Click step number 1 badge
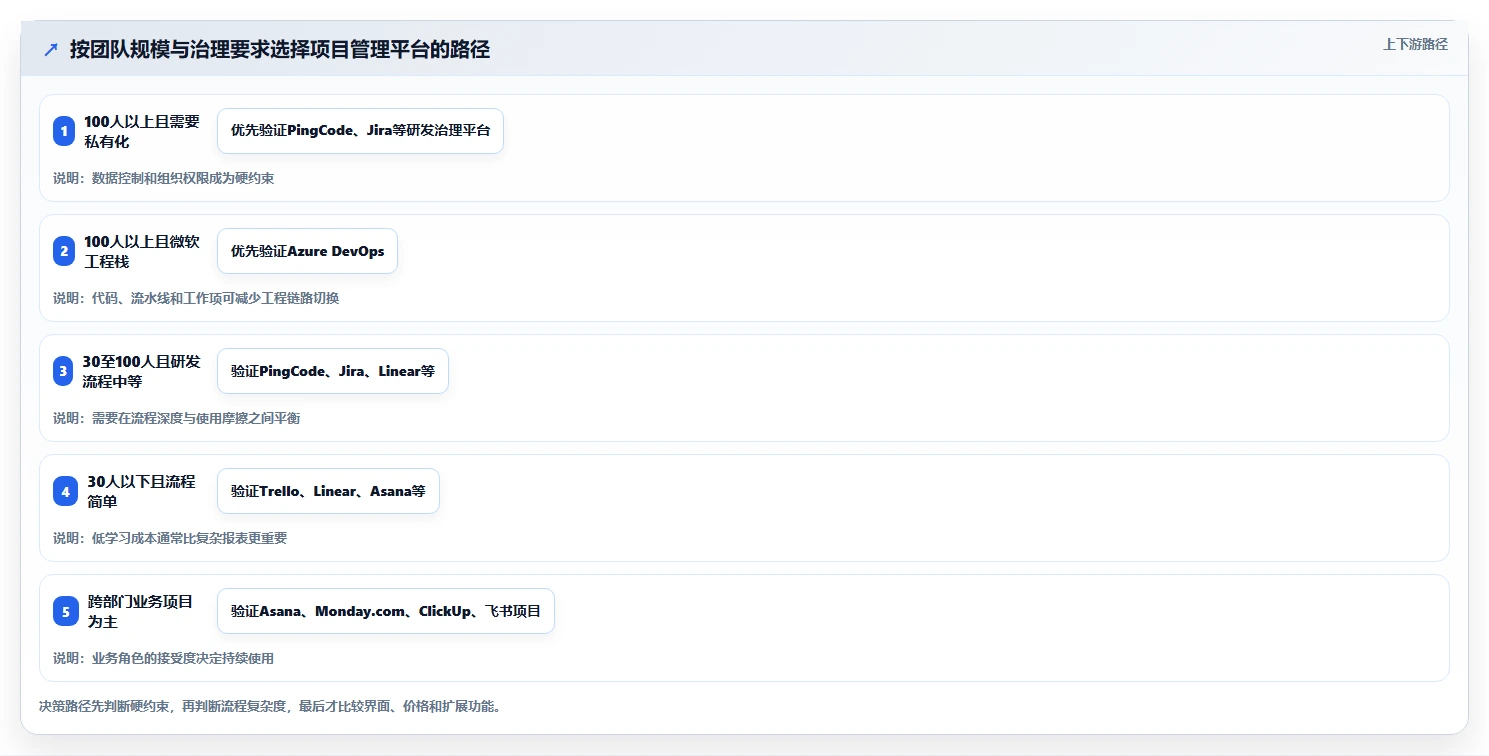 tap(64, 131)
